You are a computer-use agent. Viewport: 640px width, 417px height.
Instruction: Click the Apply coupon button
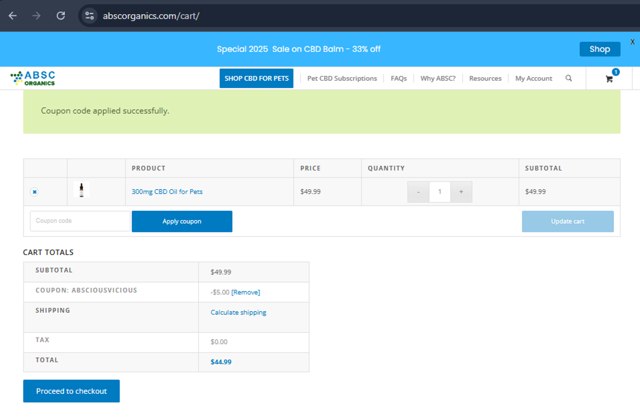click(182, 221)
